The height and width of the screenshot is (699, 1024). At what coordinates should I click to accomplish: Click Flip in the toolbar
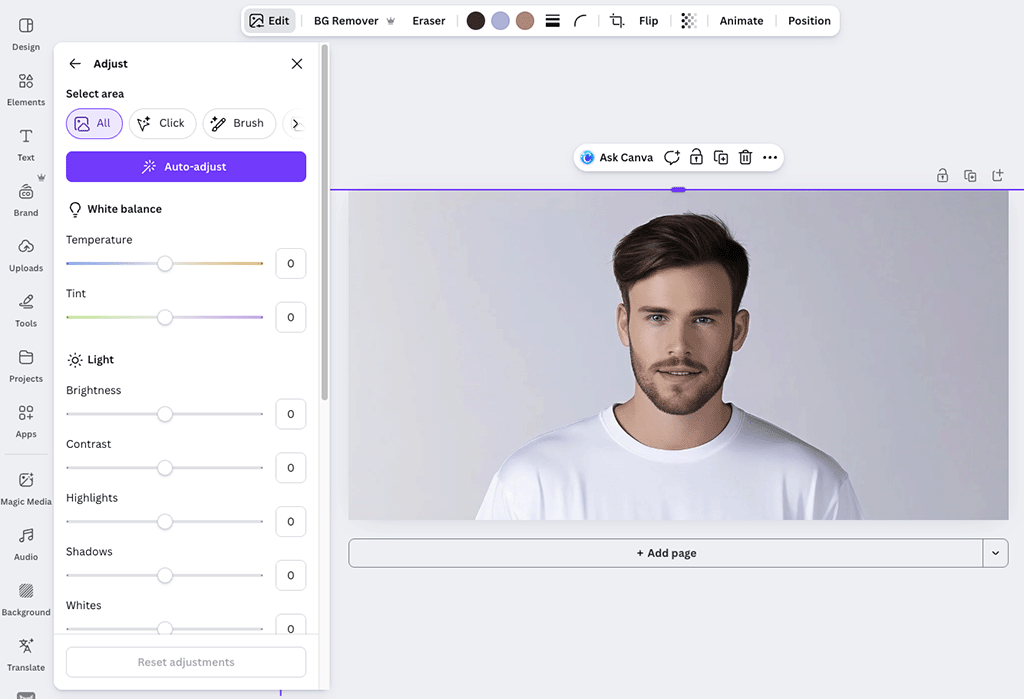(648, 21)
